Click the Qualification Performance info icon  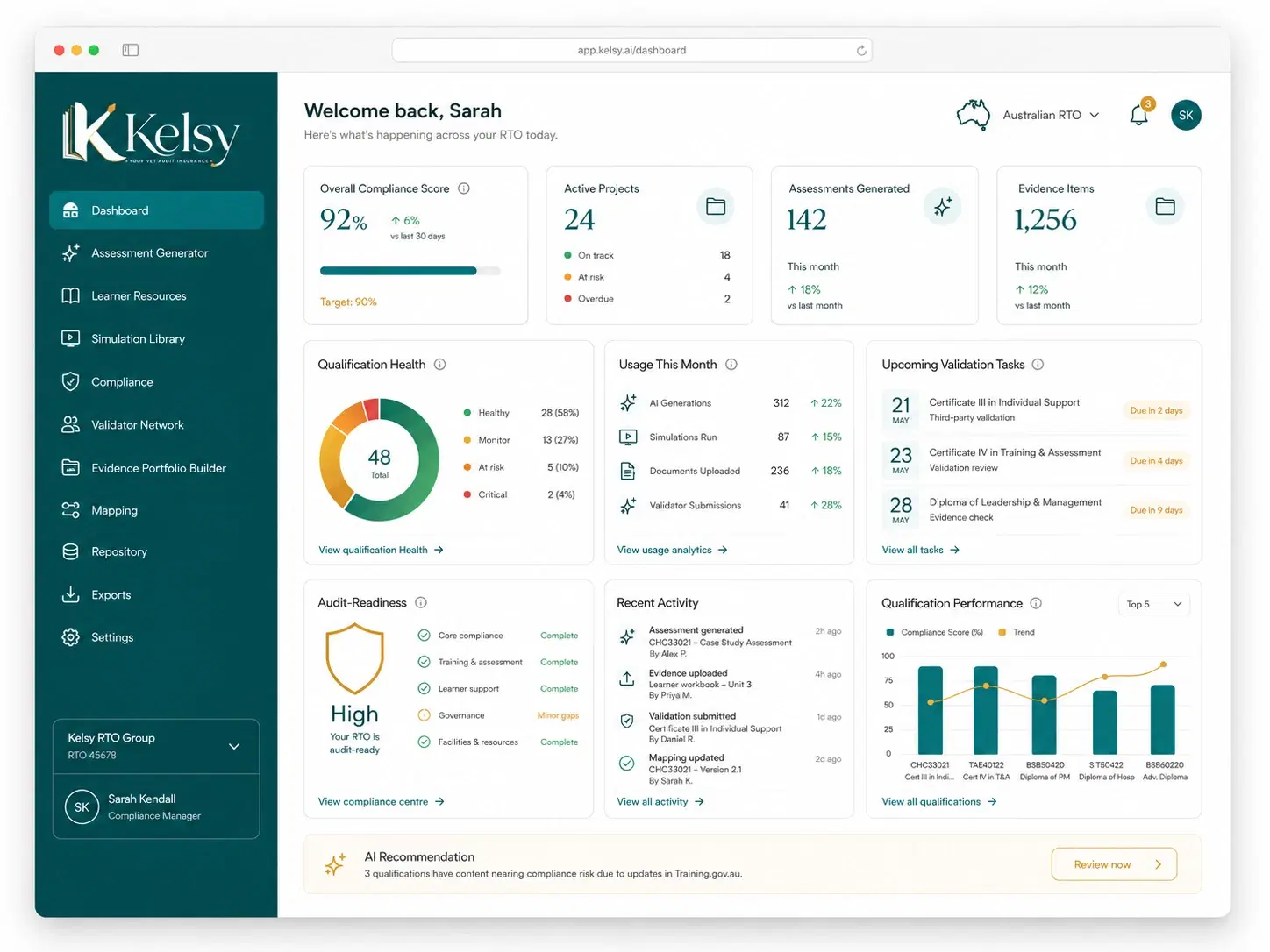pos(1036,603)
